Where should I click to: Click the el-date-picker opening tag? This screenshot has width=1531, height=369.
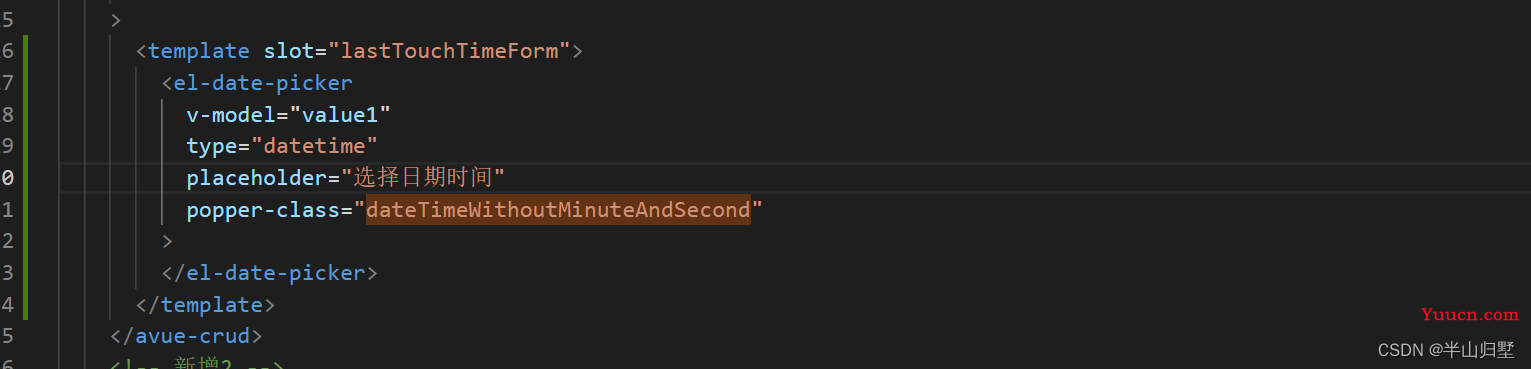point(257,83)
